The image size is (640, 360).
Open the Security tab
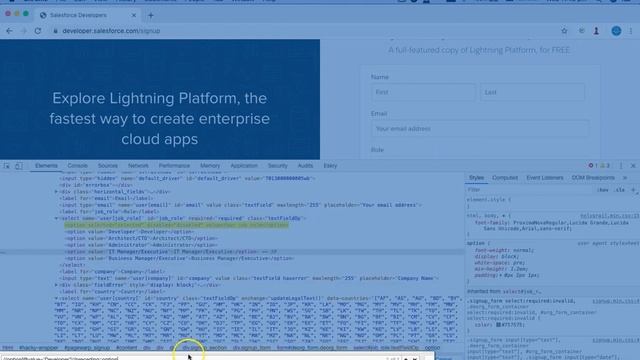pos(278,166)
